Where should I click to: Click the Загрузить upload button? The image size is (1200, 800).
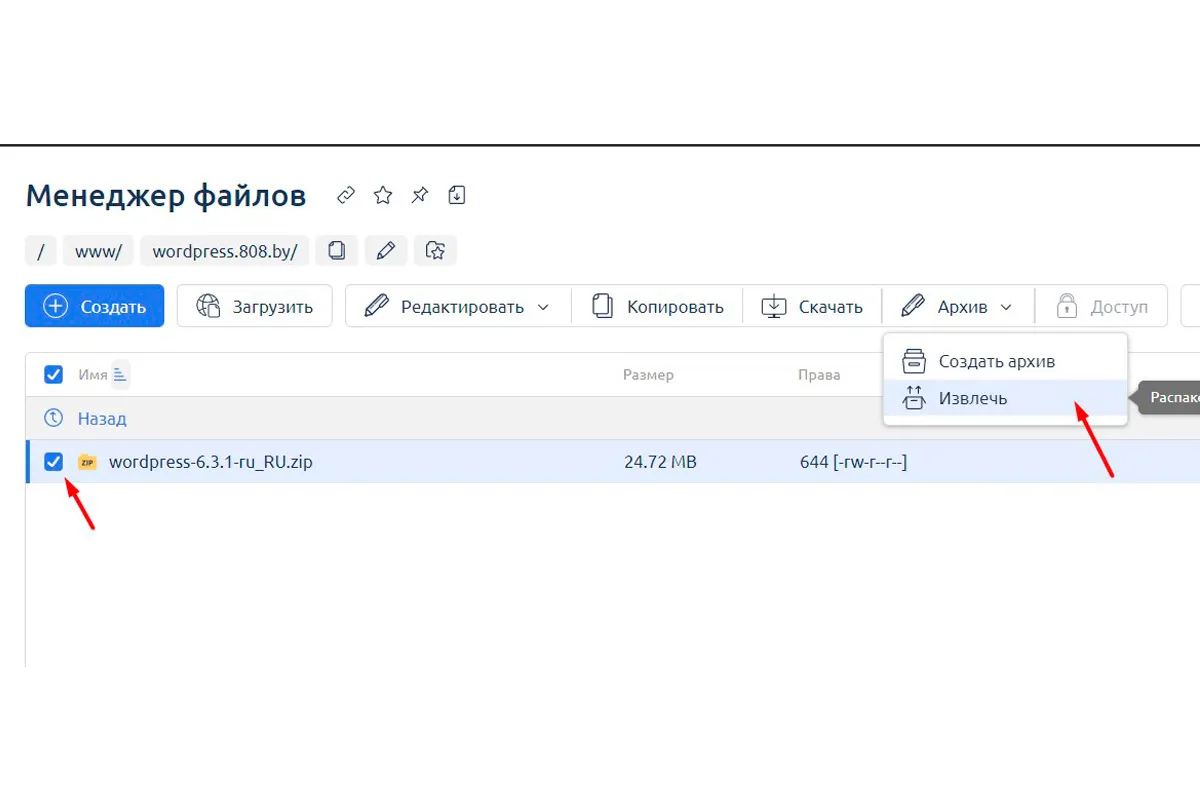255,307
